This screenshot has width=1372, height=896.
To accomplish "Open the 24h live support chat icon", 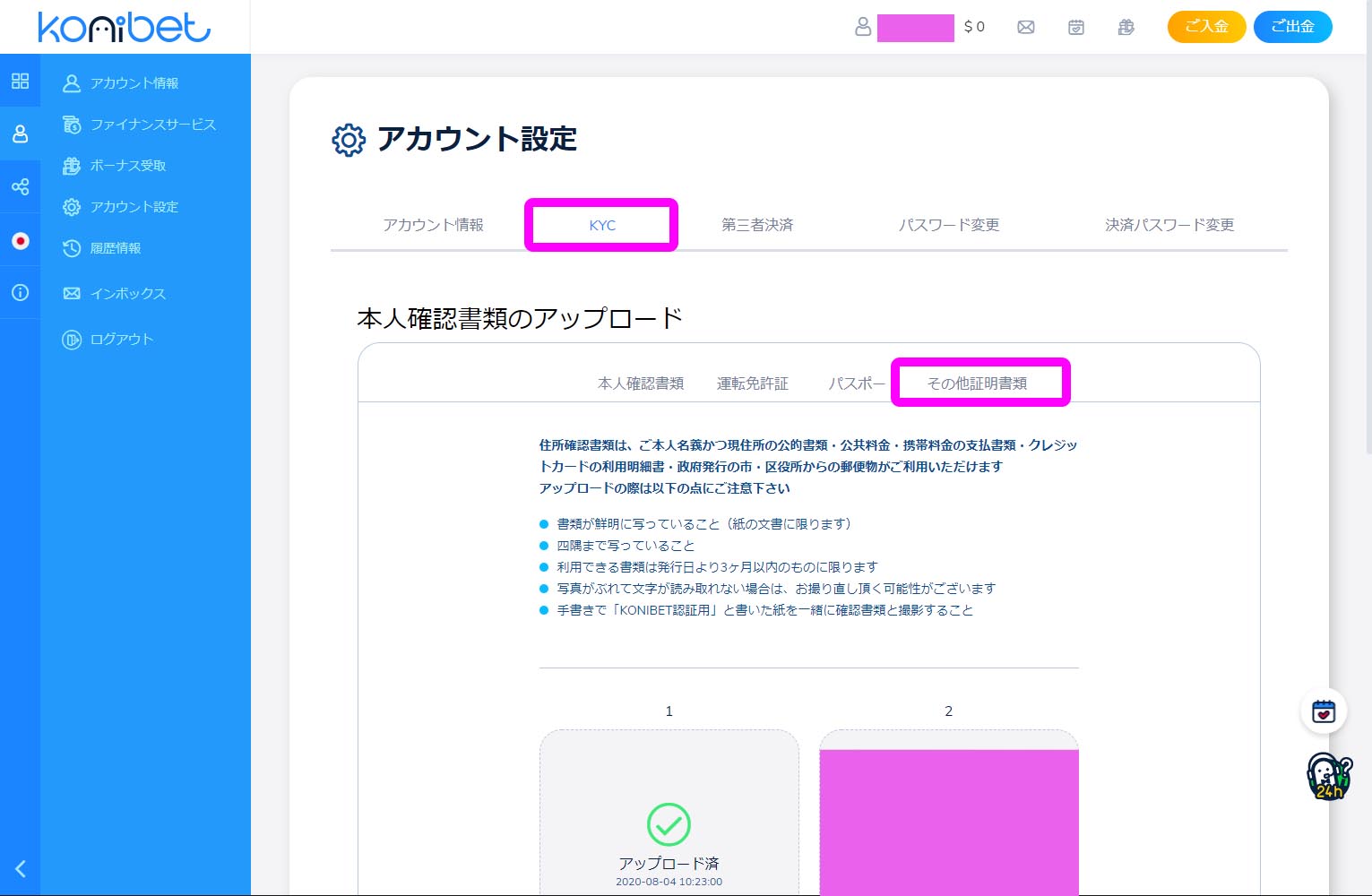I will pyautogui.click(x=1328, y=776).
